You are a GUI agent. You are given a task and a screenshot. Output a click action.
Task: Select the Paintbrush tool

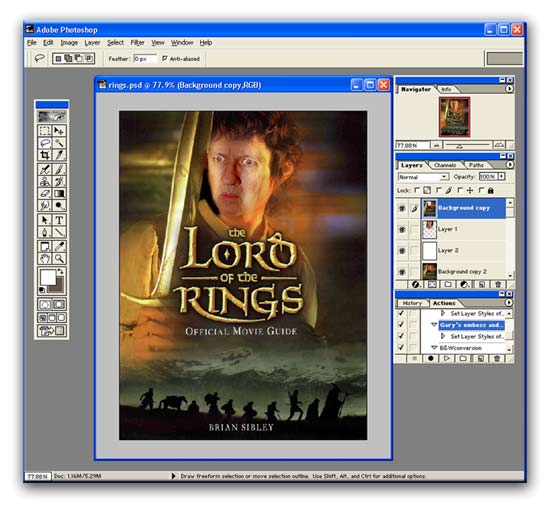click(59, 169)
